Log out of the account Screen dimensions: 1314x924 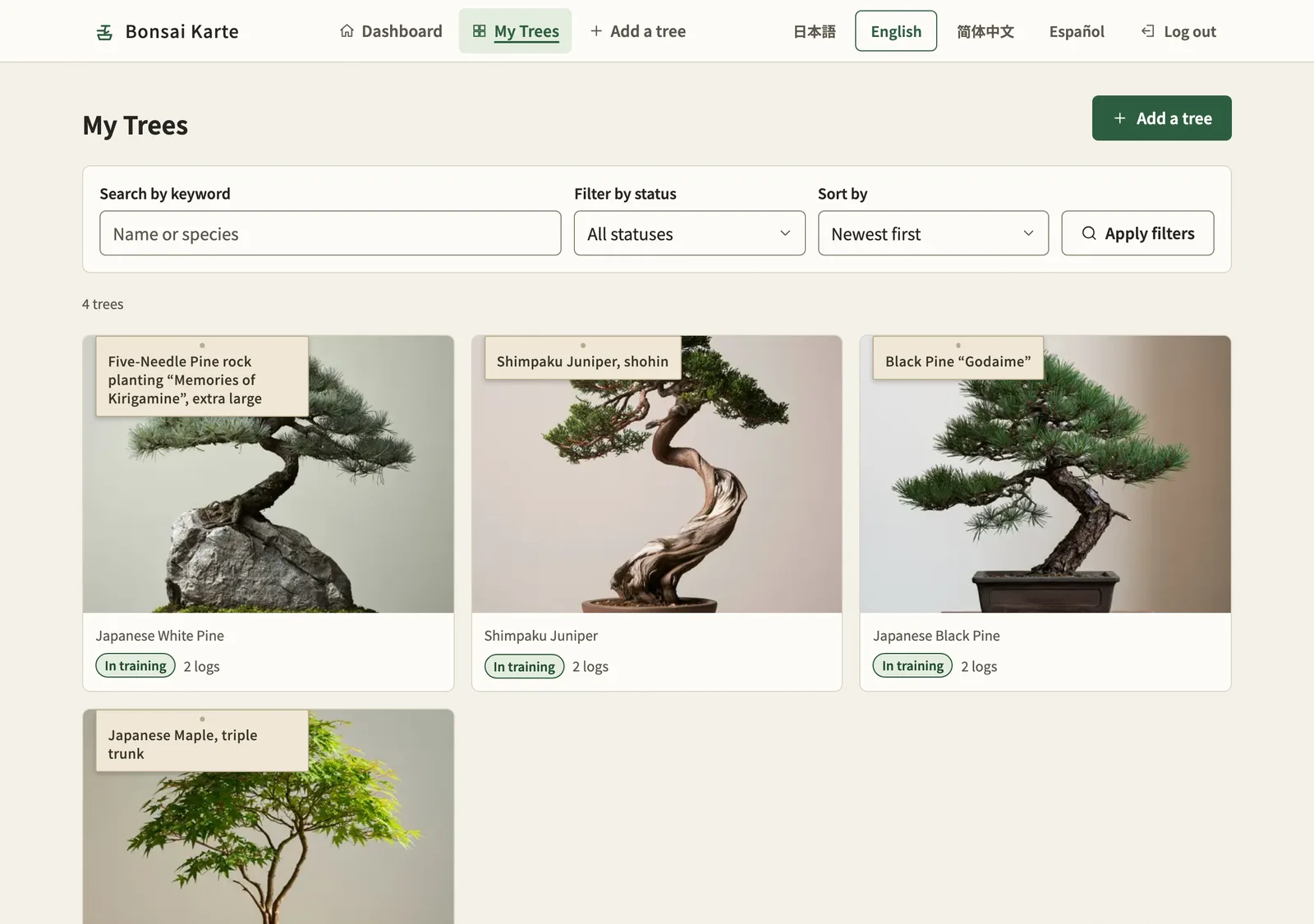point(1178,31)
